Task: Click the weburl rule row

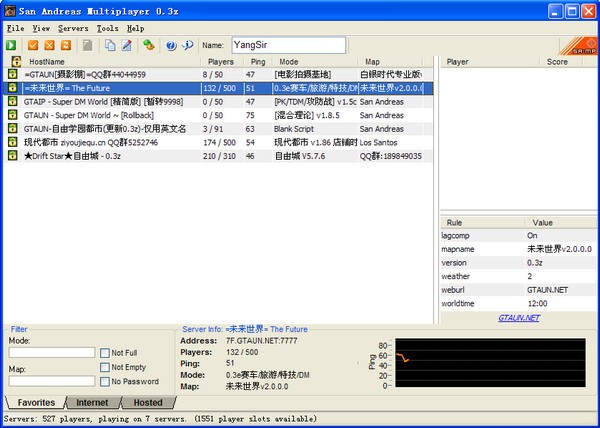Action: point(518,290)
